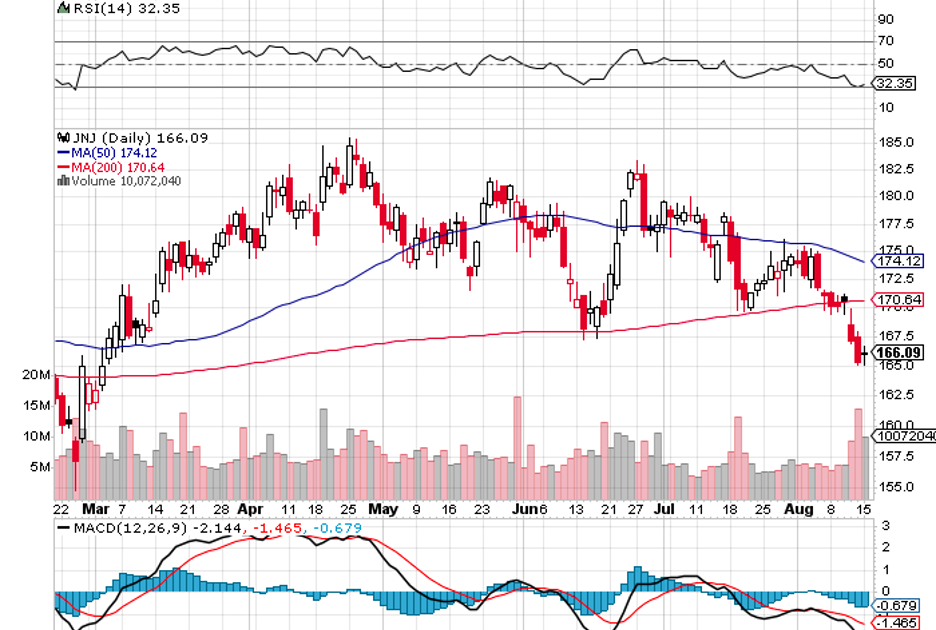Click the 32.35 RSI value axis tag
The height and width of the screenshot is (630, 936).
pos(898,84)
